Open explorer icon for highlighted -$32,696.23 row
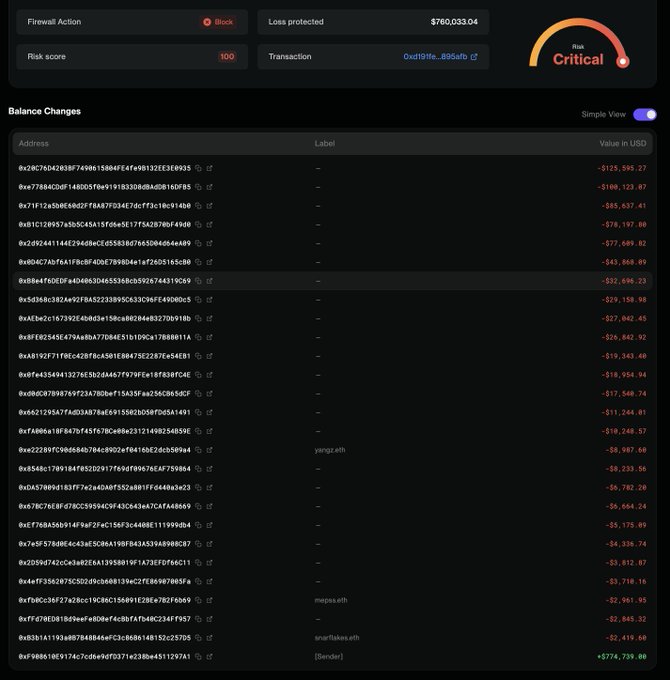Screen dimensions: 670x680 tap(209, 281)
